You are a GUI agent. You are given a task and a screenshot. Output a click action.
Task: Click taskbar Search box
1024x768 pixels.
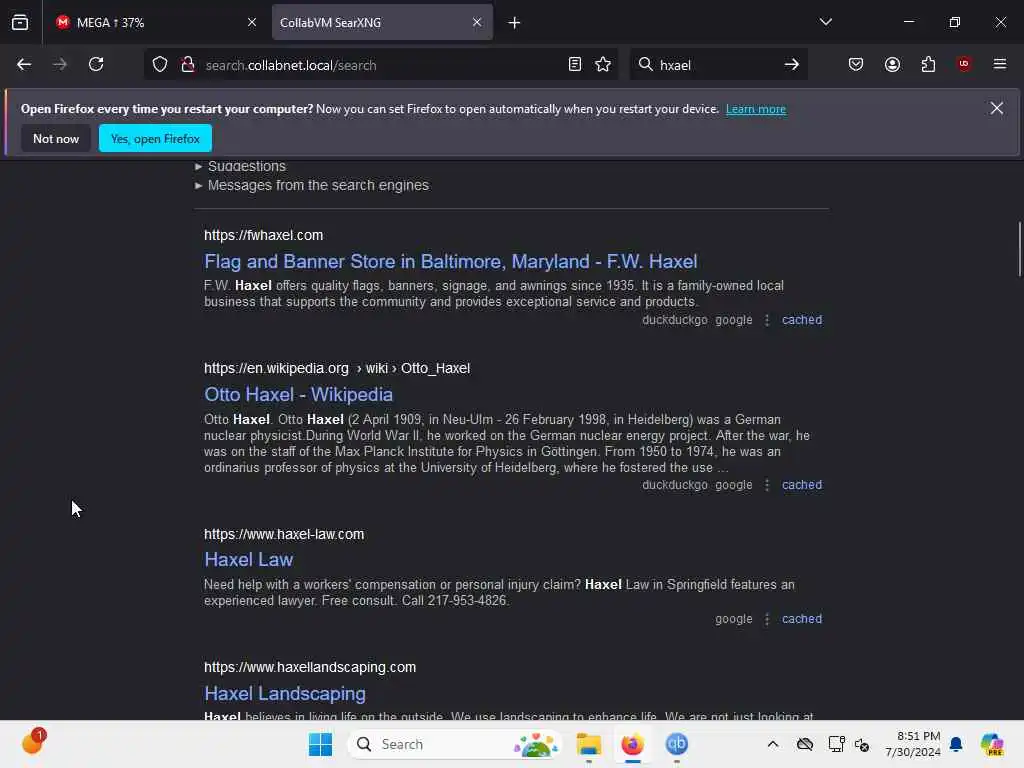(x=455, y=744)
